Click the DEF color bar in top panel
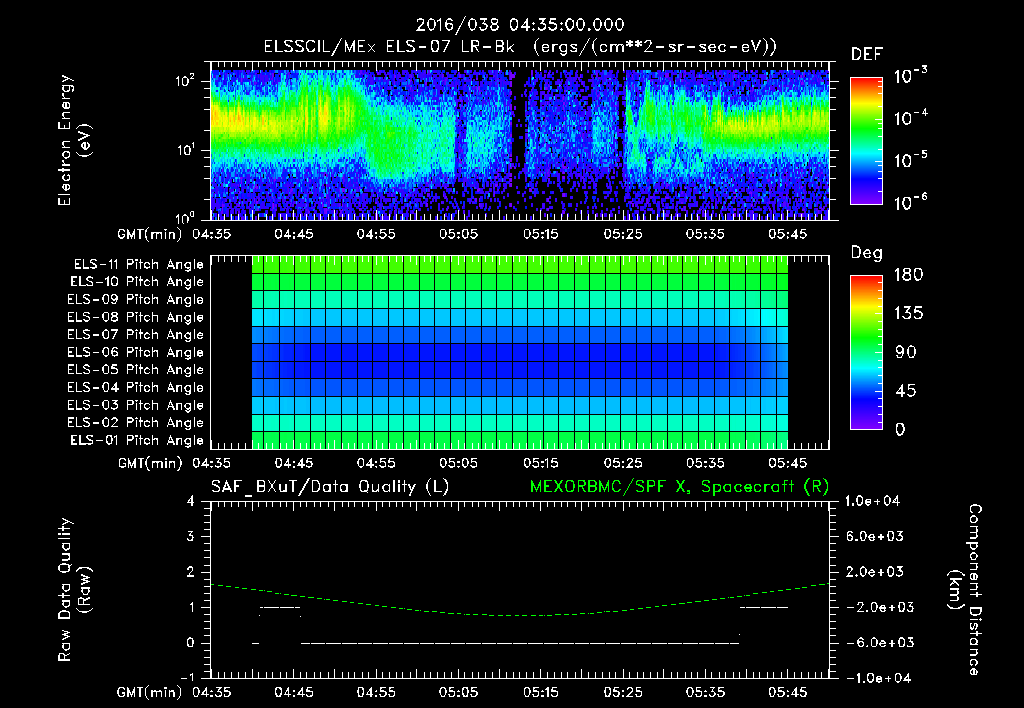 866,140
